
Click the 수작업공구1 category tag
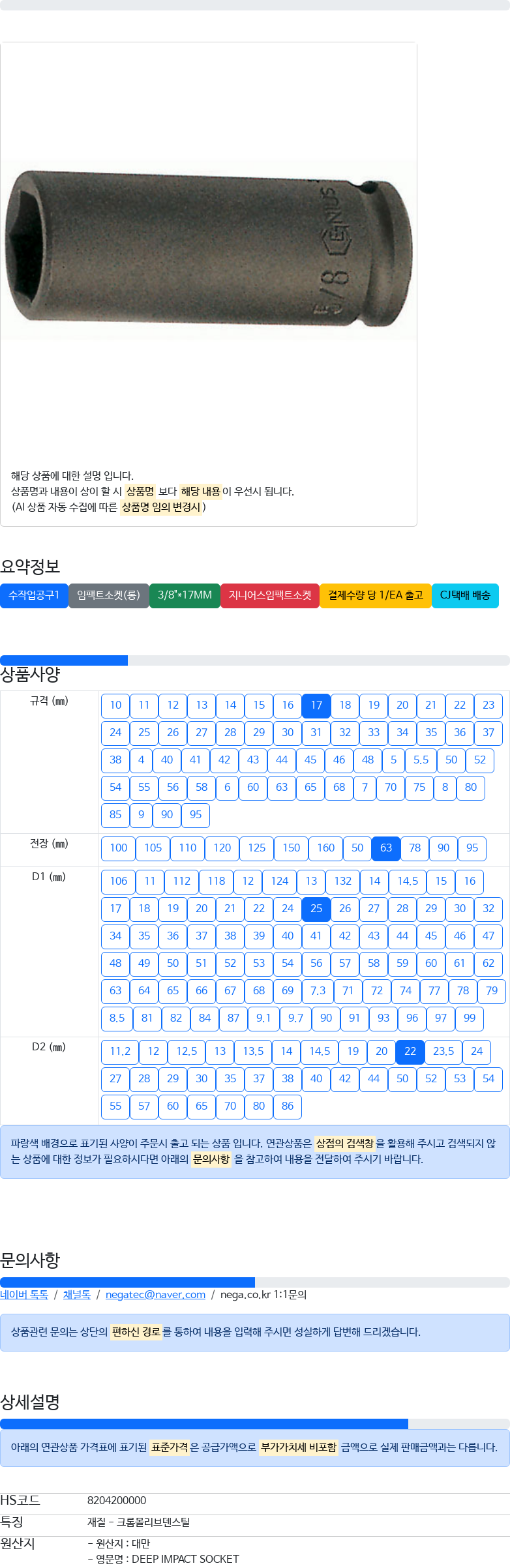click(34, 596)
